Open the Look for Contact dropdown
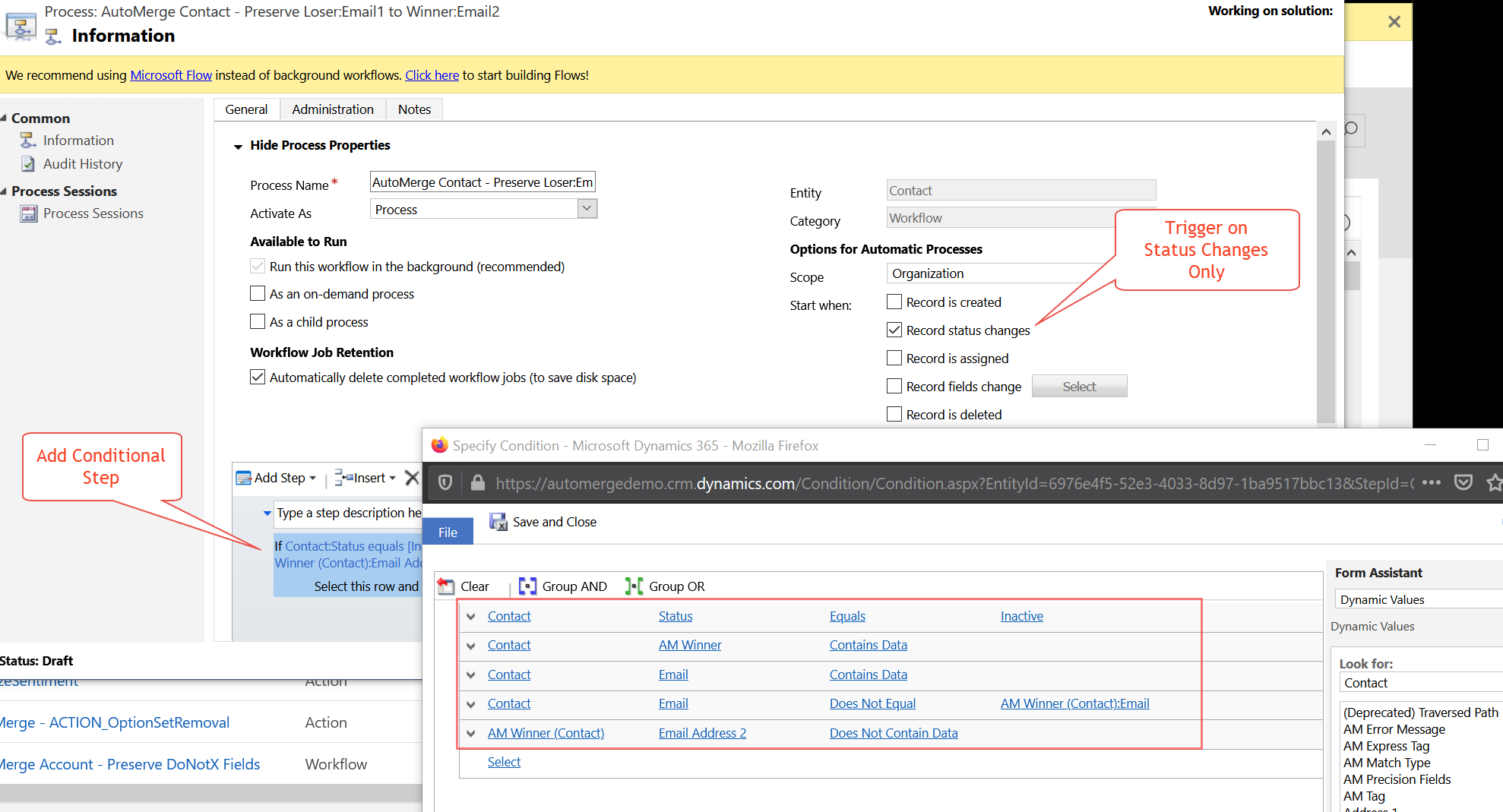This screenshot has width=1503, height=812. click(1421, 683)
